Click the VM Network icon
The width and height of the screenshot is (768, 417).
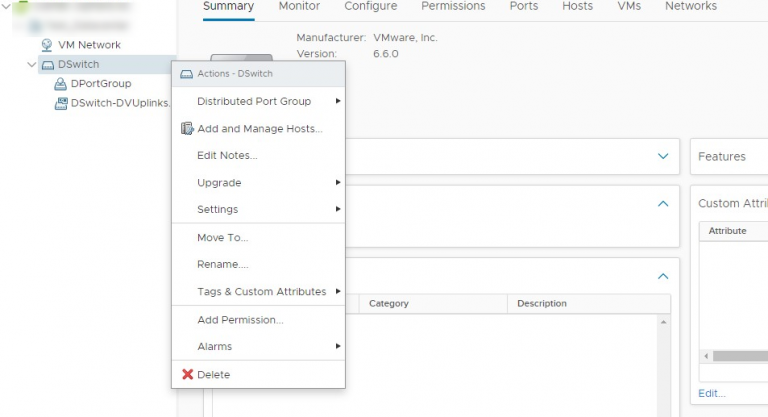47,45
